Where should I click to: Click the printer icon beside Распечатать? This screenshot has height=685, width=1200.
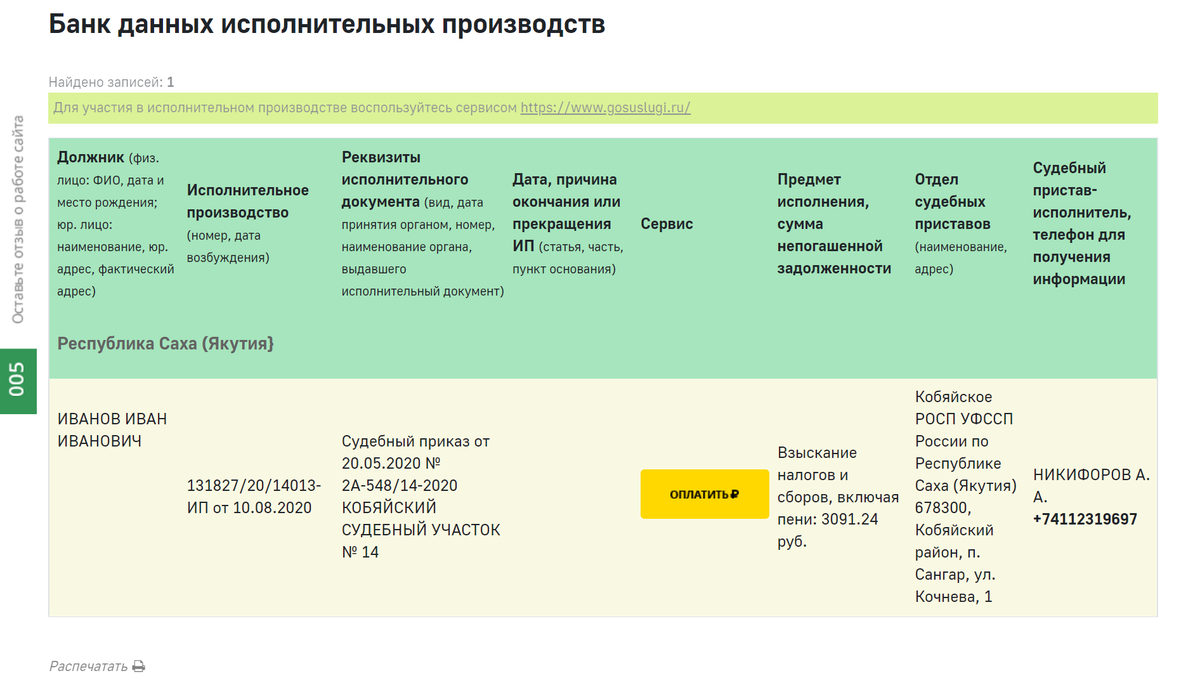(137, 664)
